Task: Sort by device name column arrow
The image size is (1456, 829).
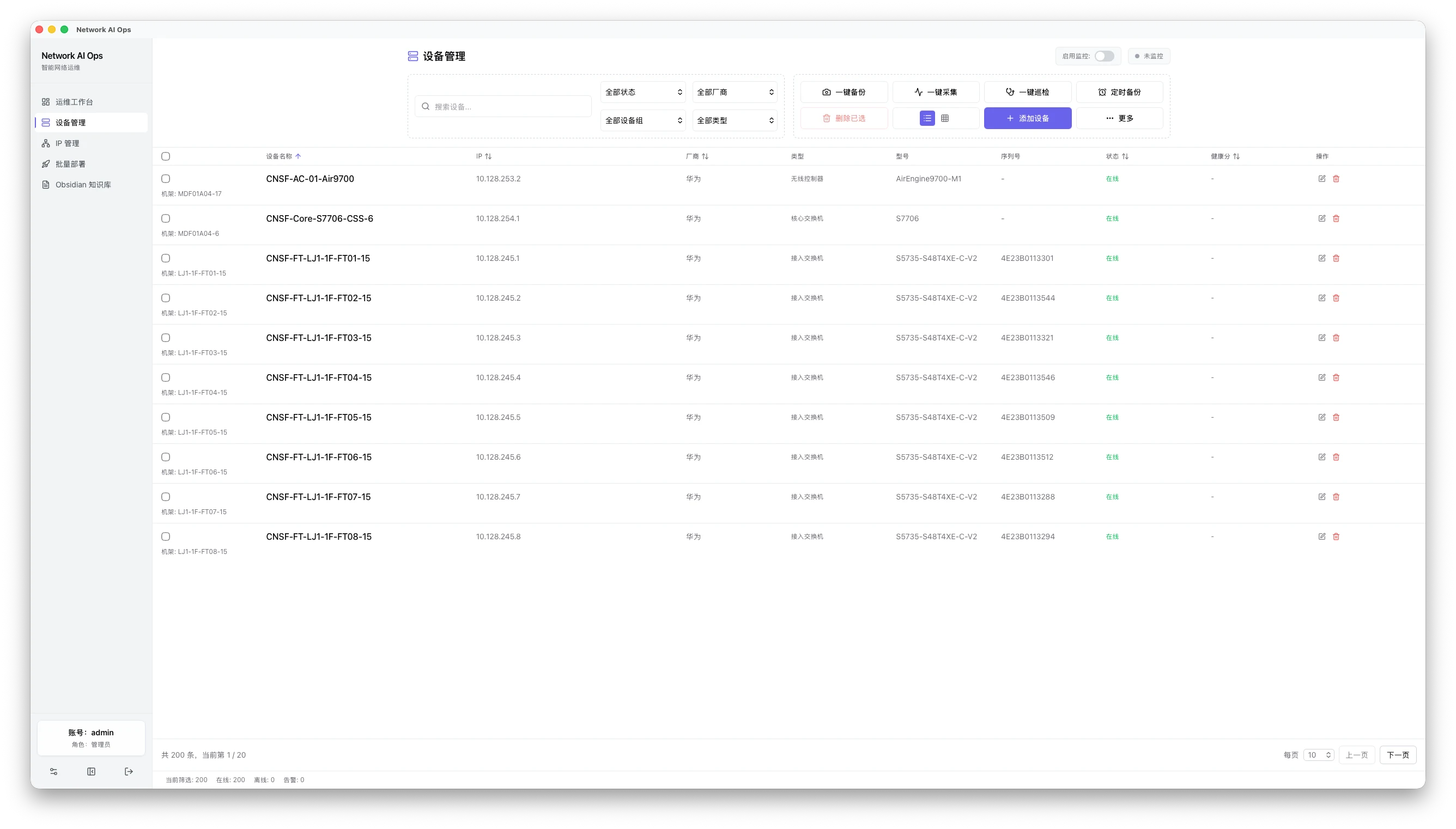Action: pos(298,156)
